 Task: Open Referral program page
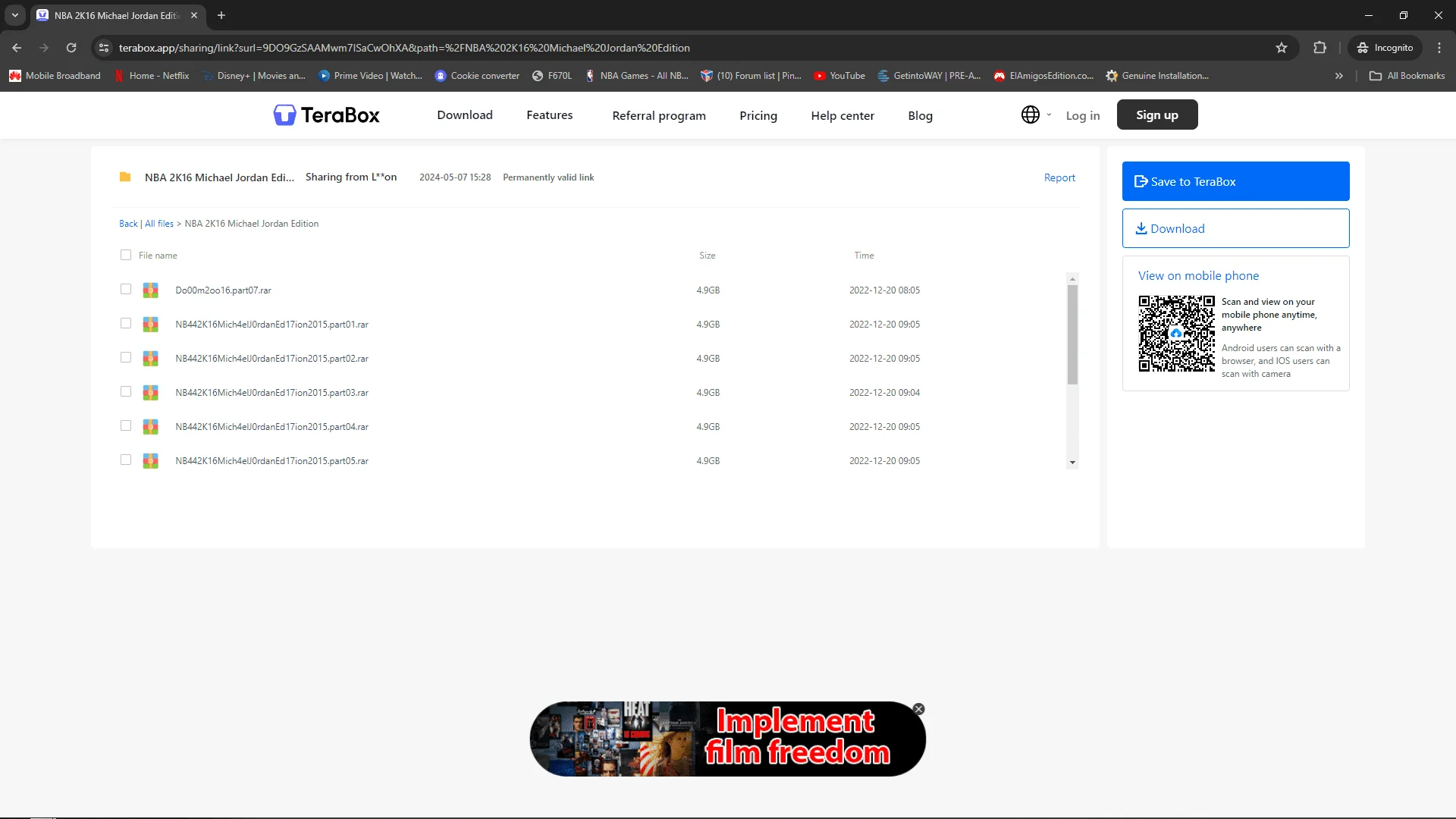[x=659, y=115]
